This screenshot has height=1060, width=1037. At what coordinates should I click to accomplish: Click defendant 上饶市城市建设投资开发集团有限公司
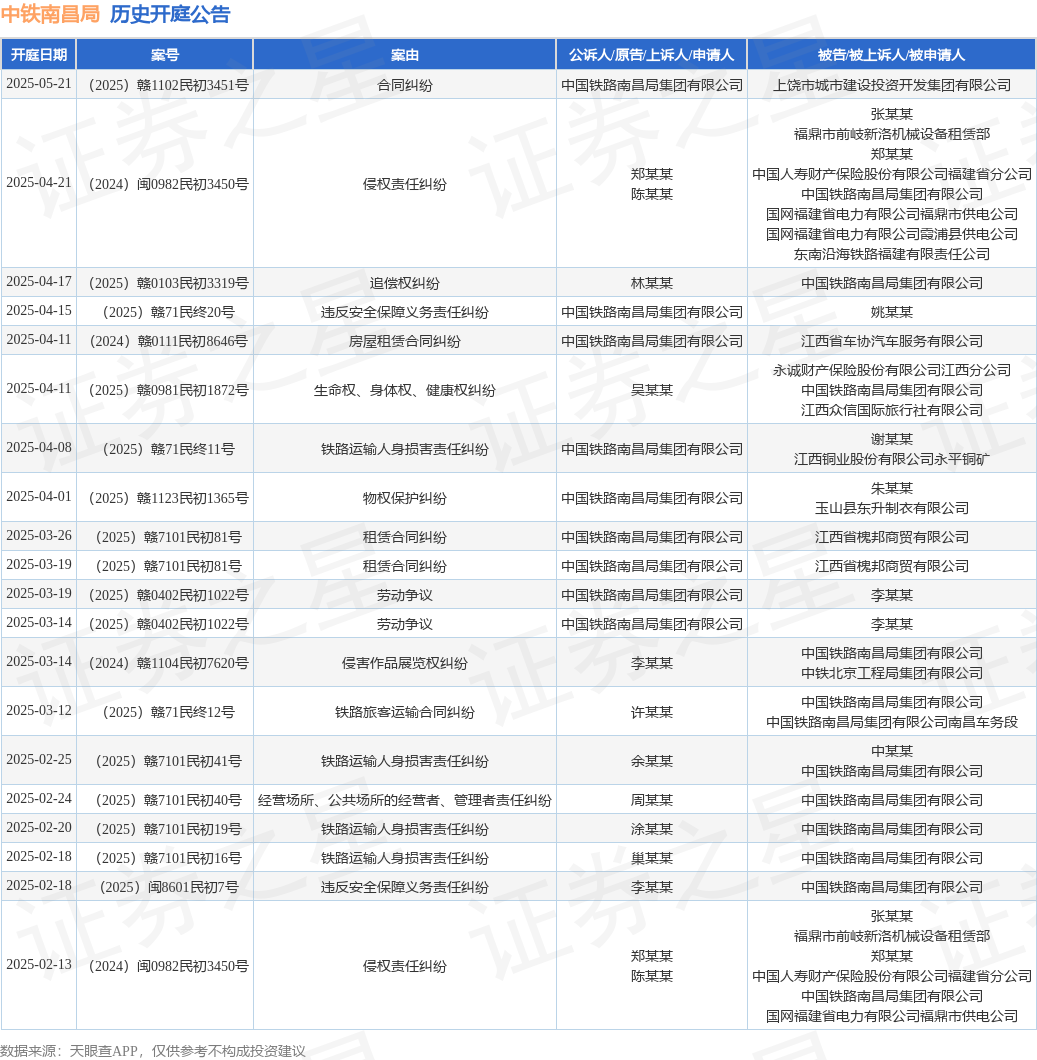[x=892, y=85]
